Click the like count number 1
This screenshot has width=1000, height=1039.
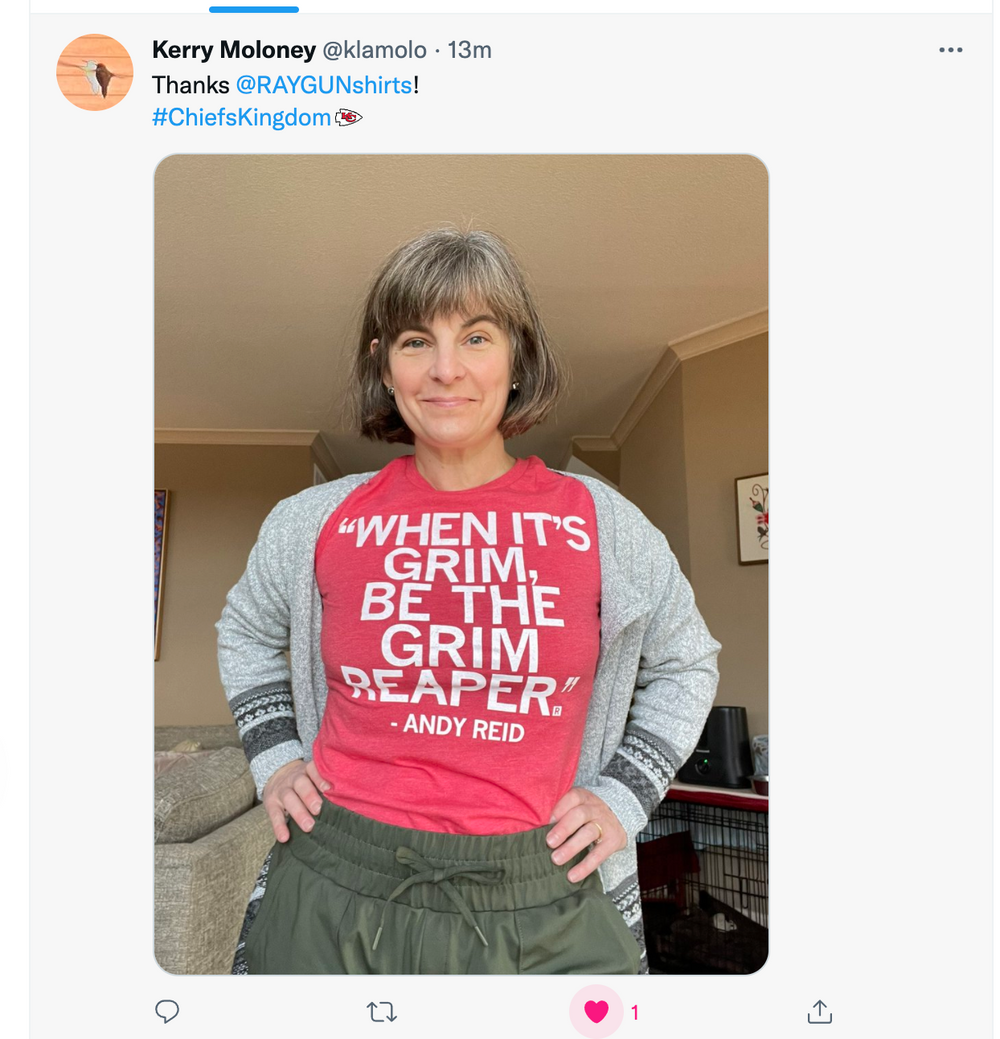634,1013
